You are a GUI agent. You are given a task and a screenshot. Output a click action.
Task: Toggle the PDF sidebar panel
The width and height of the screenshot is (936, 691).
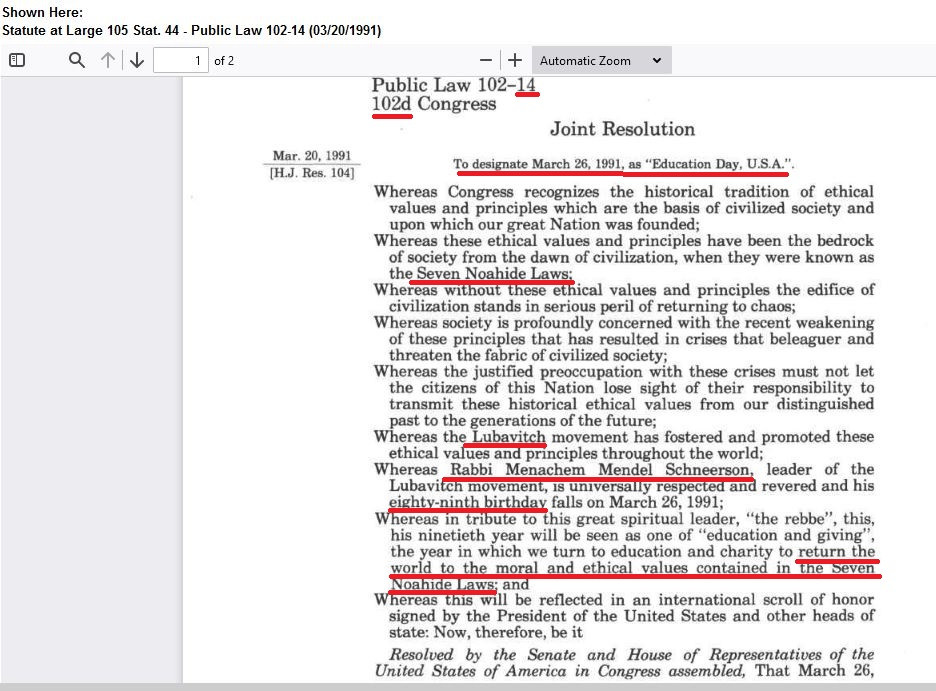[17, 60]
